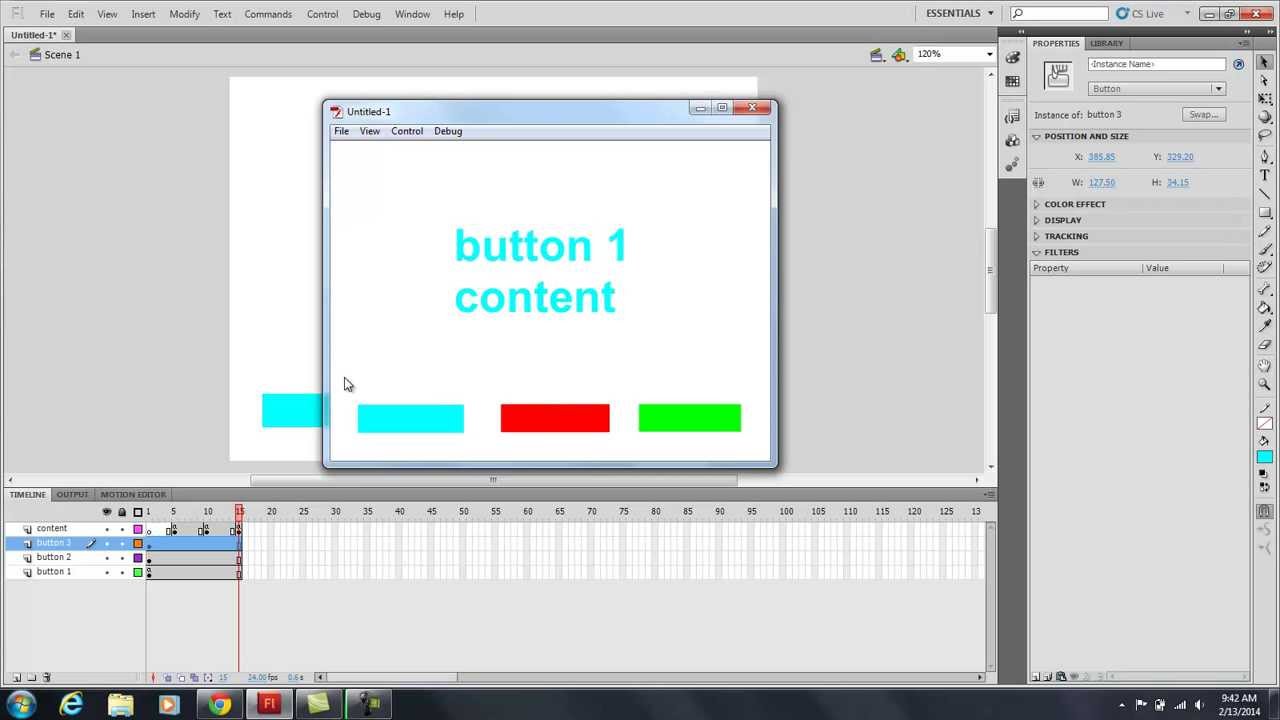Open the ESSENTIALS workspace dropdown
This screenshot has height=720, width=1280.
tap(960, 14)
